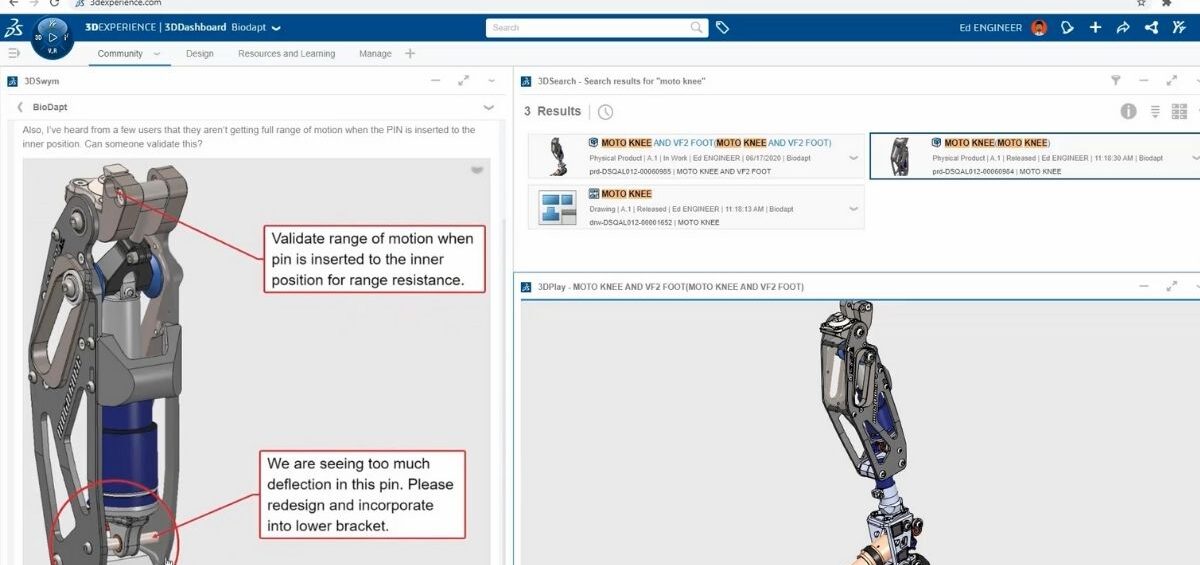Open the Resources and Learning tab
The image size is (1200, 565).
click(286, 54)
